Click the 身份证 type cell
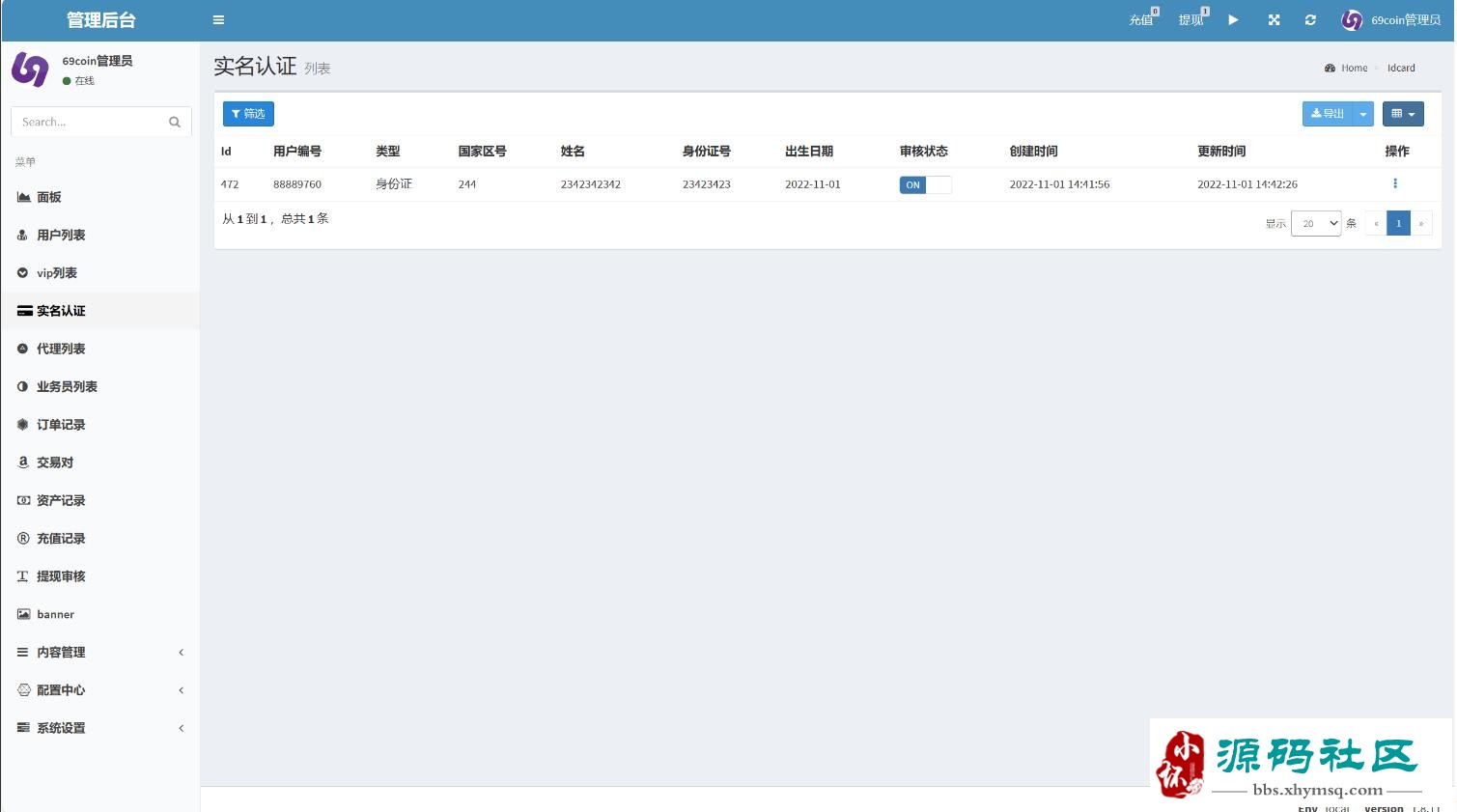 (394, 184)
